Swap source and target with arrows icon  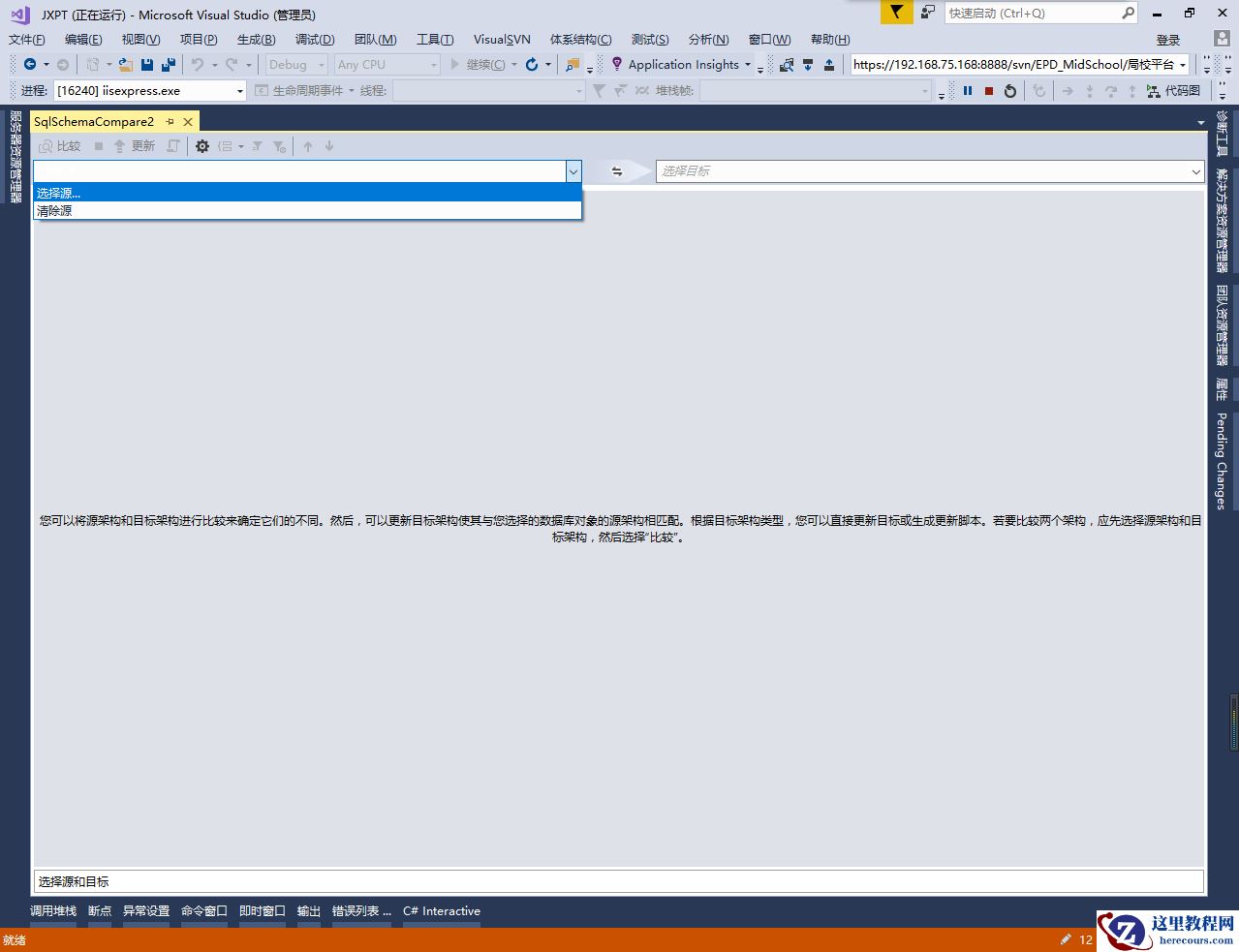(x=617, y=171)
